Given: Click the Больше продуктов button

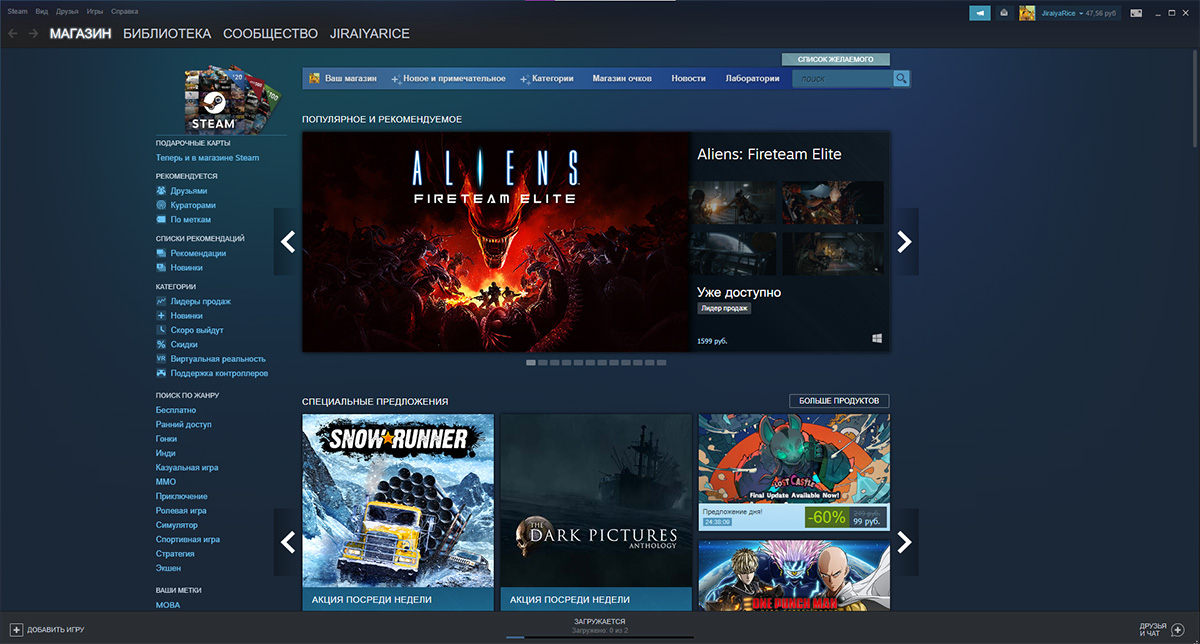Looking at the screenshot, I should [x=838, y=401].
